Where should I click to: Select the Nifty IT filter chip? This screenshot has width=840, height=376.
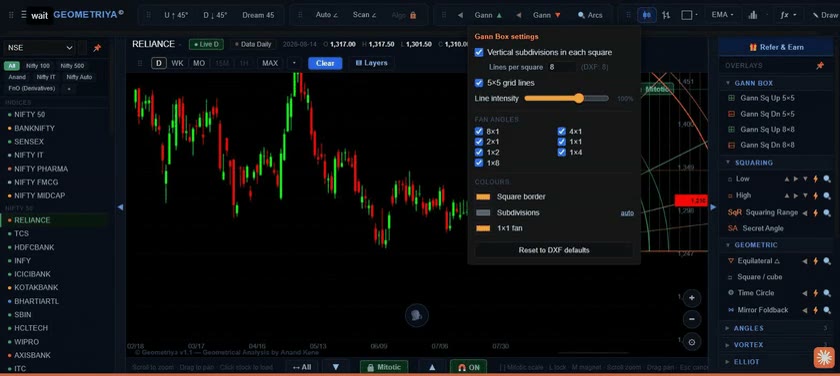coord(46,77)
